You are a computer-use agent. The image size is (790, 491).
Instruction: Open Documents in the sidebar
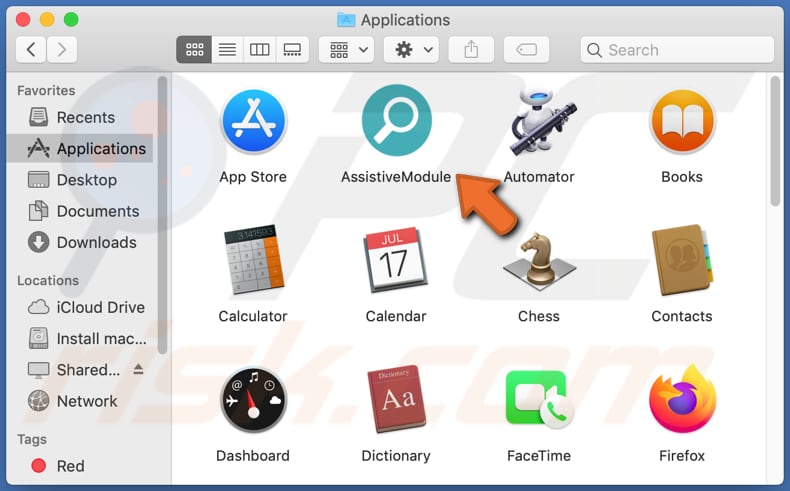coord(82,211)
